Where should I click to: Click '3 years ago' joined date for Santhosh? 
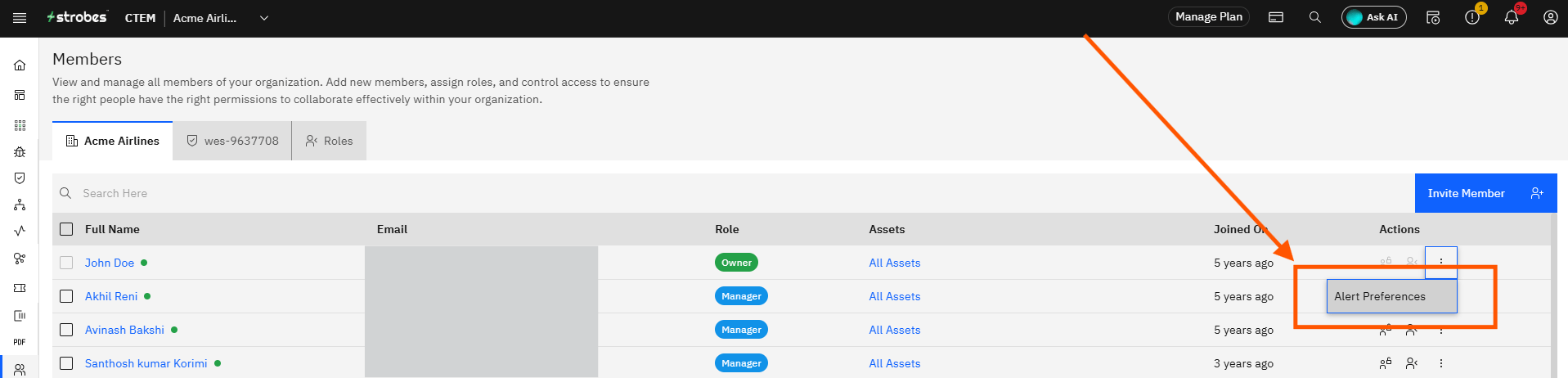point(1243,363)
